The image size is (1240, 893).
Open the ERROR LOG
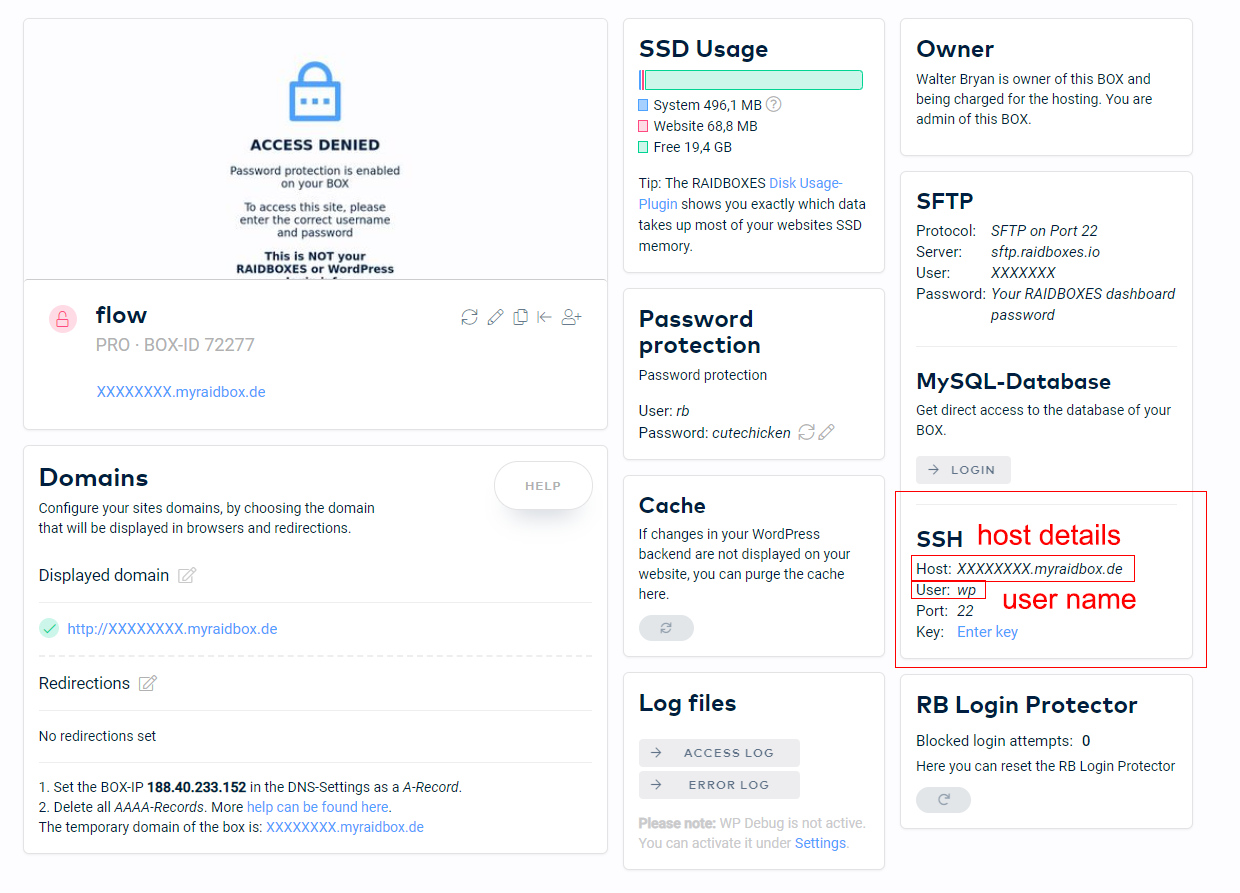click(719, 785)
